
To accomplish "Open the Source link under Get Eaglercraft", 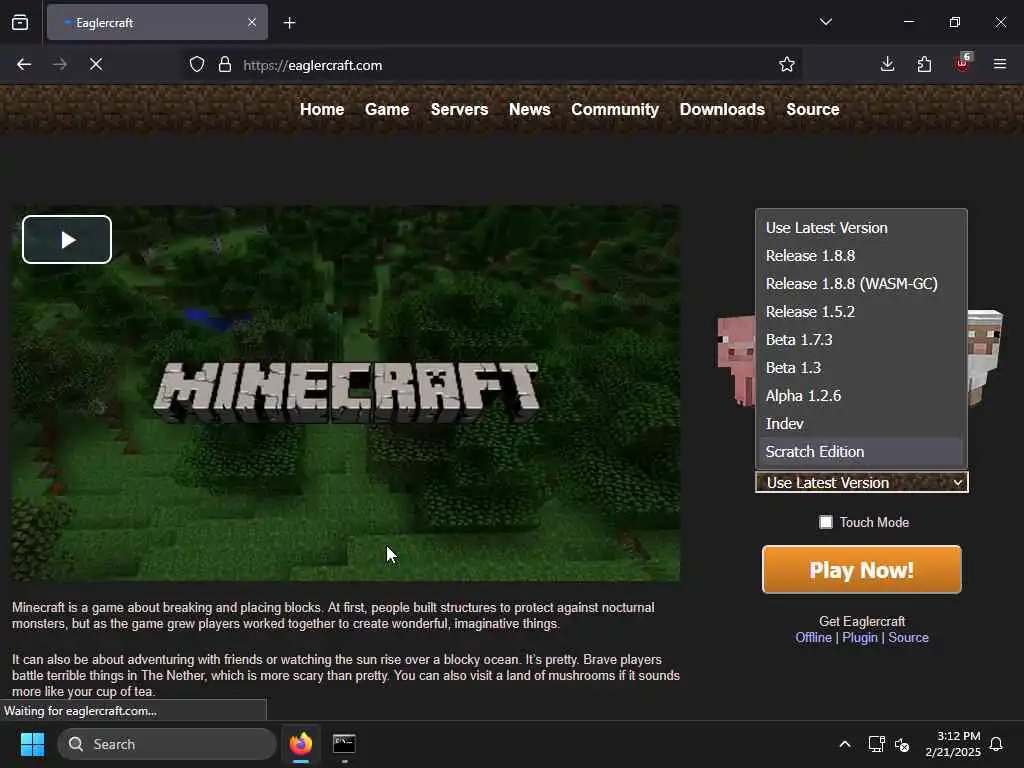I will pyautogui.click(x=908, y=637).
